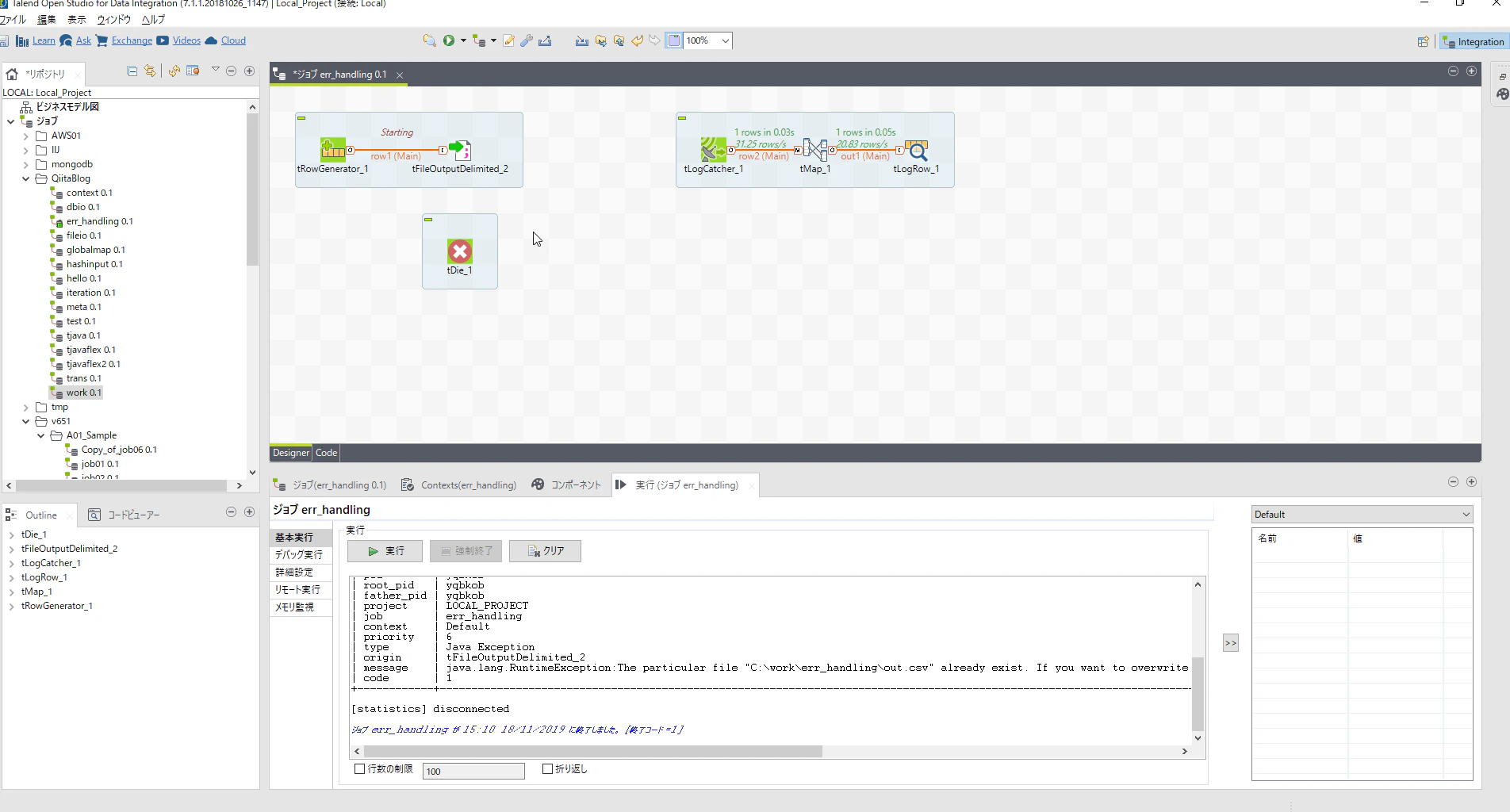Open the ウィンドウ menu

point(113,20)
